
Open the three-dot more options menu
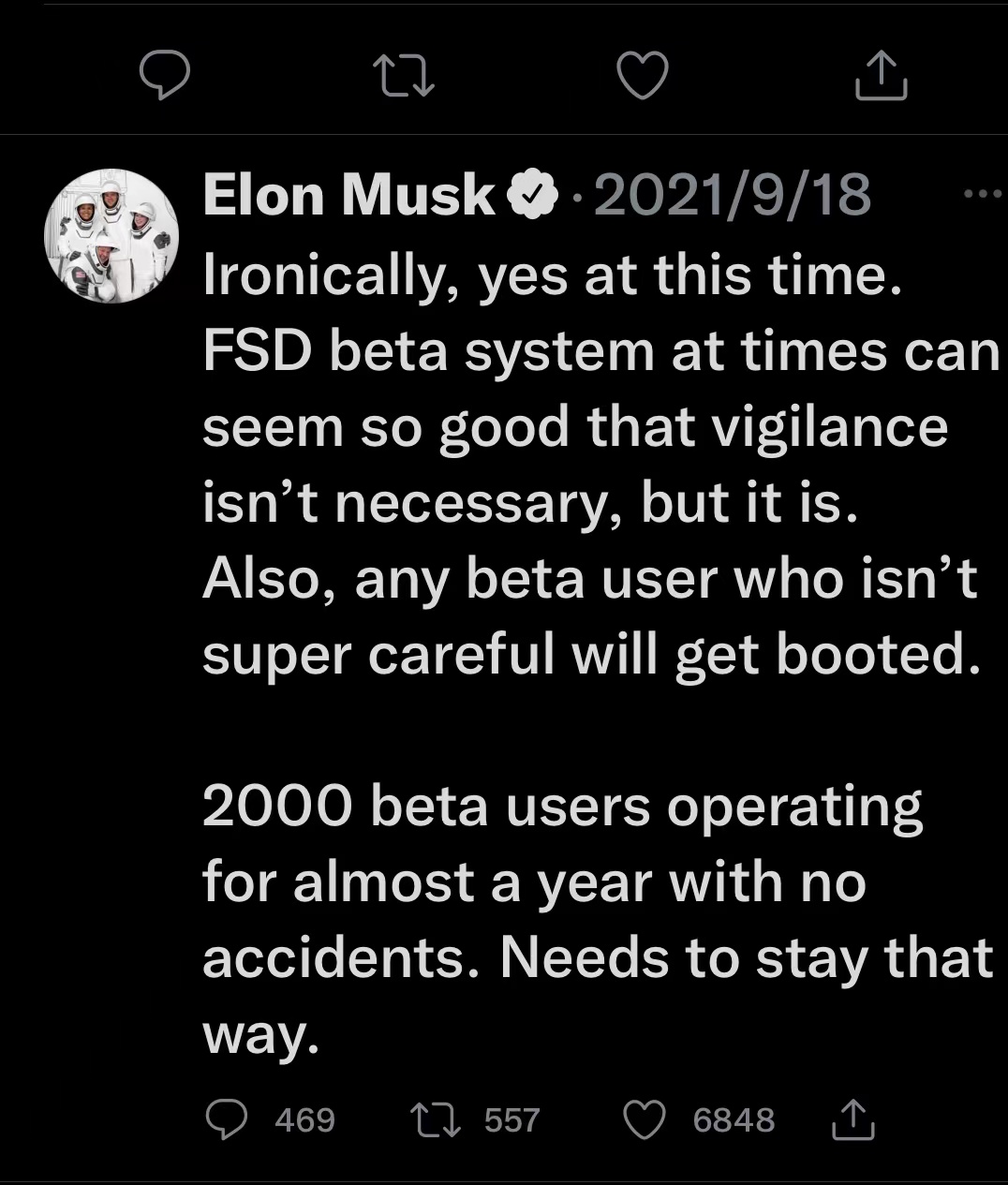pos(983,195)
